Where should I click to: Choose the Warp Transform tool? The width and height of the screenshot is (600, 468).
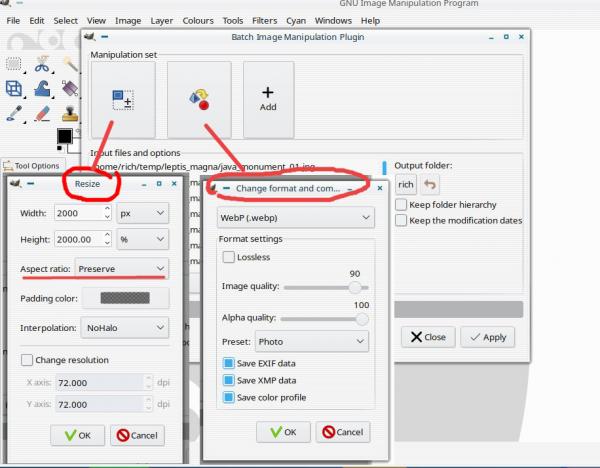[x=42, y=89]
